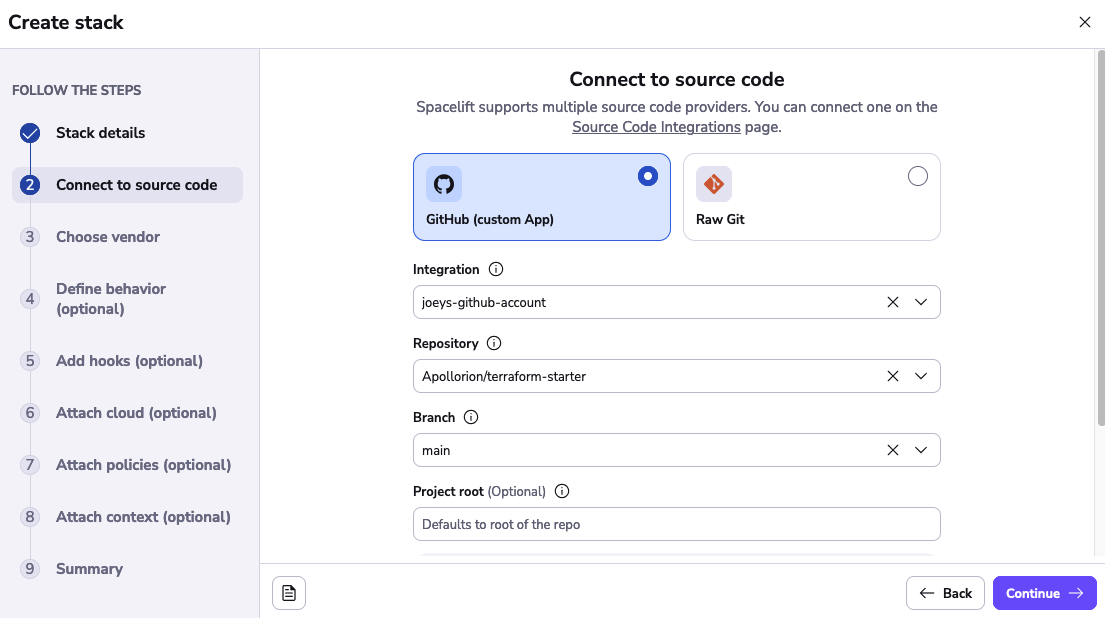This screenshot has width=1105, height=618.
Task: Clear the main branch selection
Action: tap(893, 450)
